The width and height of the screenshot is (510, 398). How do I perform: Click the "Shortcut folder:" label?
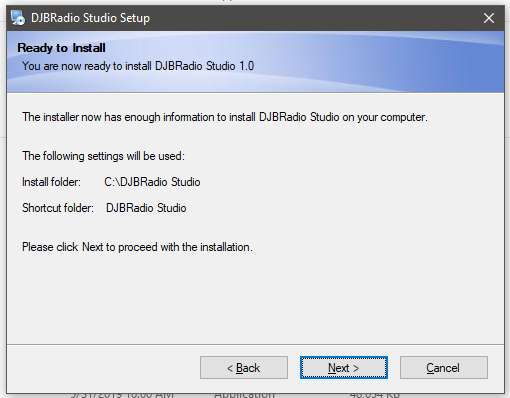pos(58,208)
